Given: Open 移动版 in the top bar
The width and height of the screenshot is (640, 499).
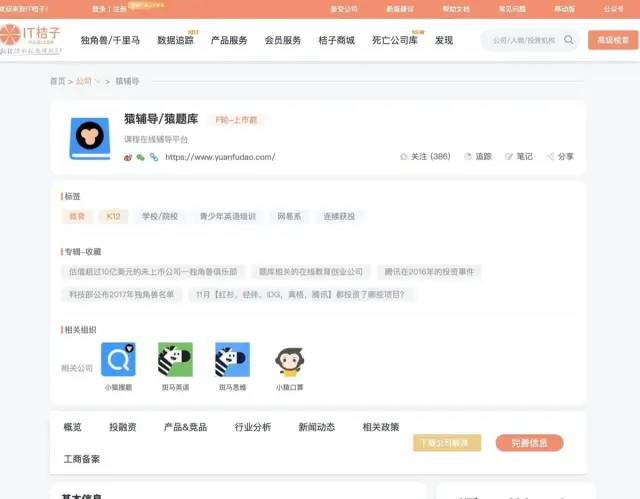Looking at the screenshot, I should point(564,9).
